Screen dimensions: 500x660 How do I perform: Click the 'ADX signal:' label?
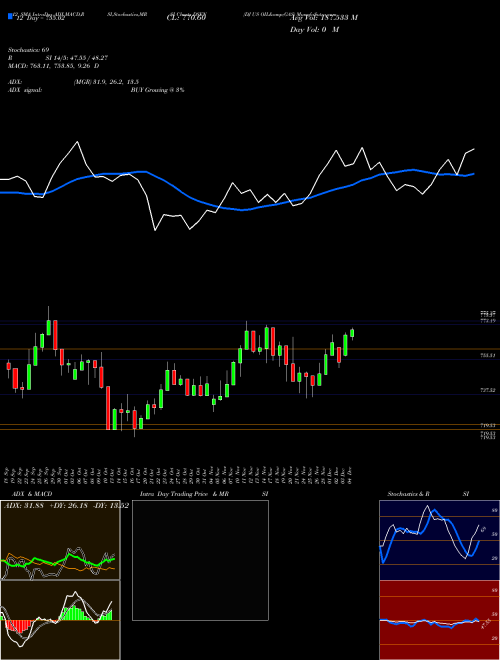point(25,90)
